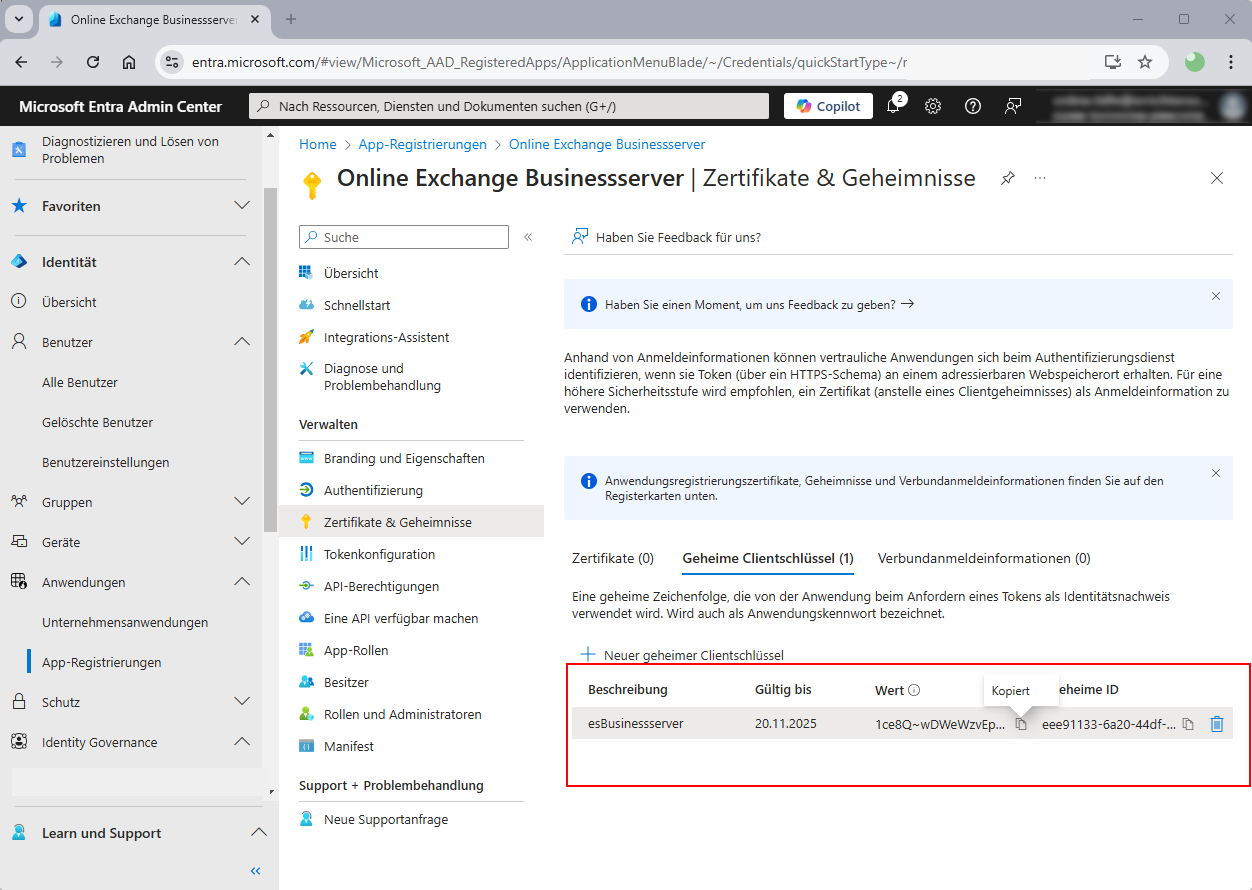Click the help question mark icon

[x=972, y=106]
